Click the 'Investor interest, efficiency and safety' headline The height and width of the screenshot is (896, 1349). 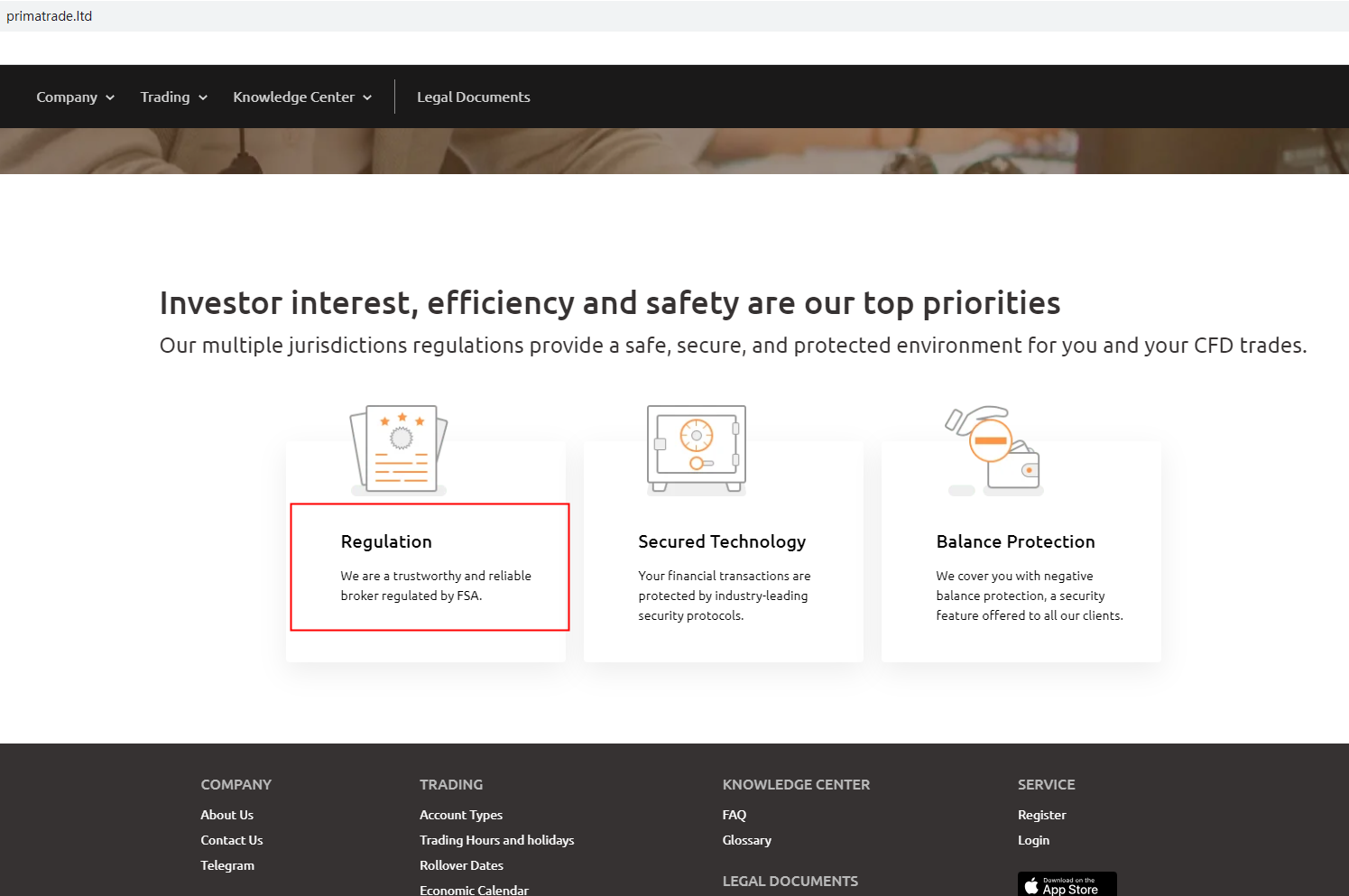610,303
